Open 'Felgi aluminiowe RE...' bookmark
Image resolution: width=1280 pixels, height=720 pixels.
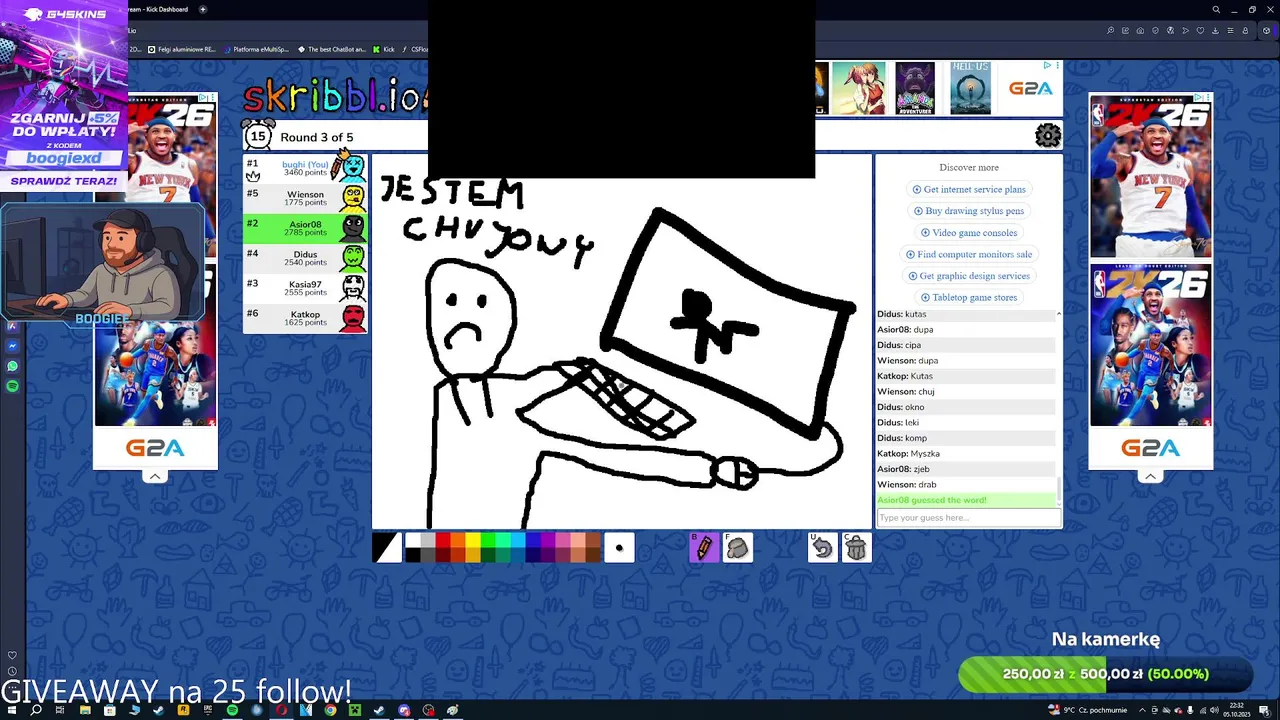point(182,49)
